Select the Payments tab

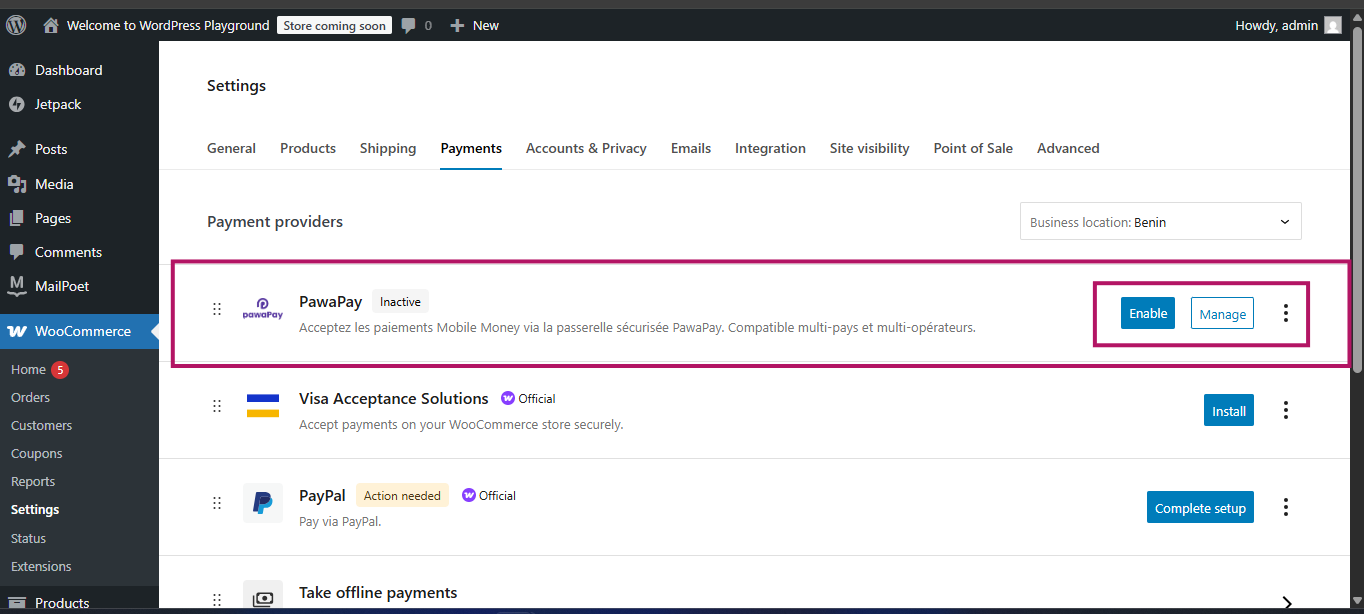[471, 148]
